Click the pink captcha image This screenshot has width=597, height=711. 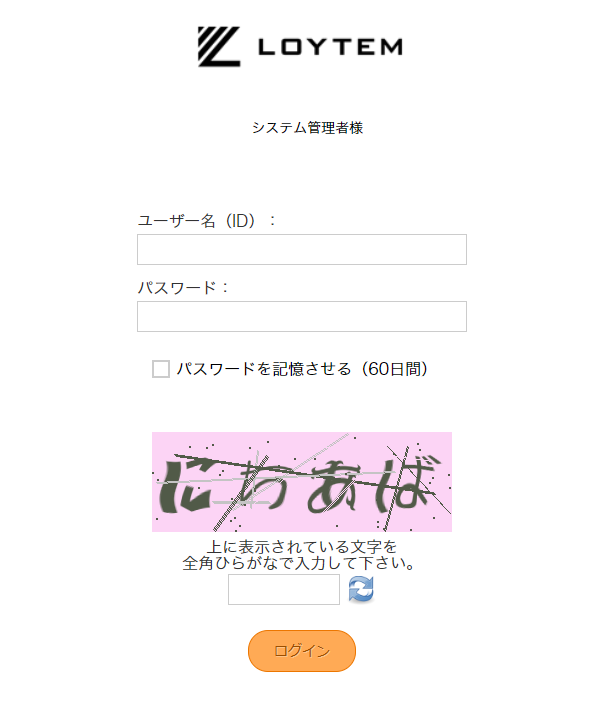coord(302,482)
